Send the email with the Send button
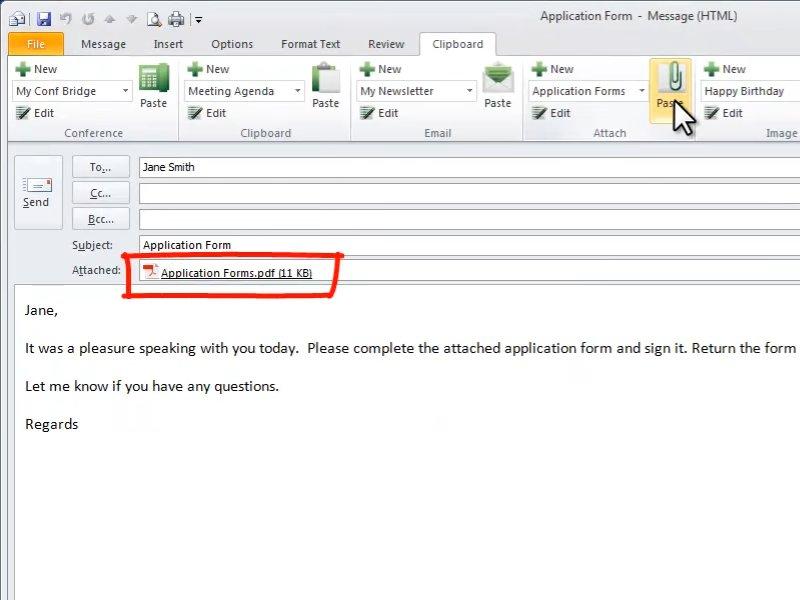Screen dimensions: 800x600 tap(38, 192)
